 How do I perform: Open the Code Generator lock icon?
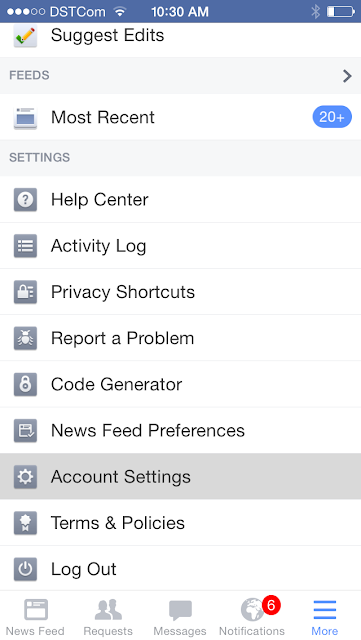point(25,384)
